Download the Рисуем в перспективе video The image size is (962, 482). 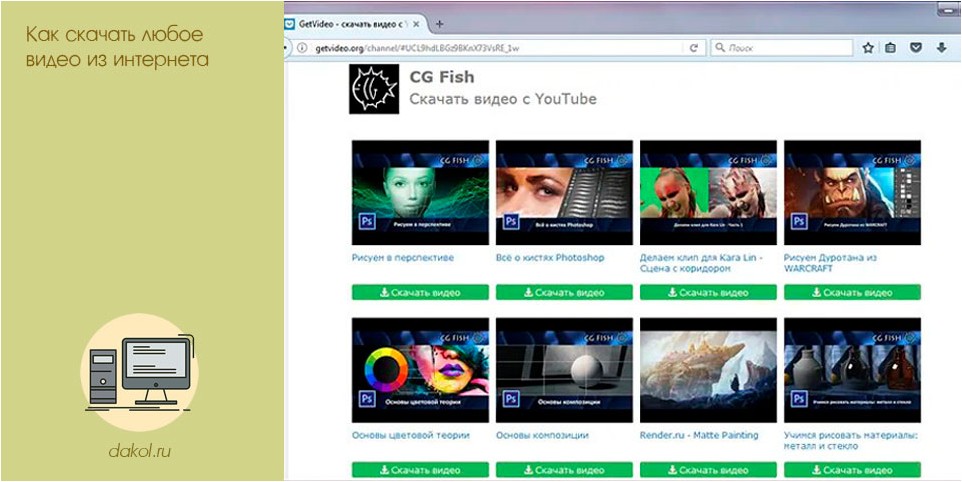point(420,293)
